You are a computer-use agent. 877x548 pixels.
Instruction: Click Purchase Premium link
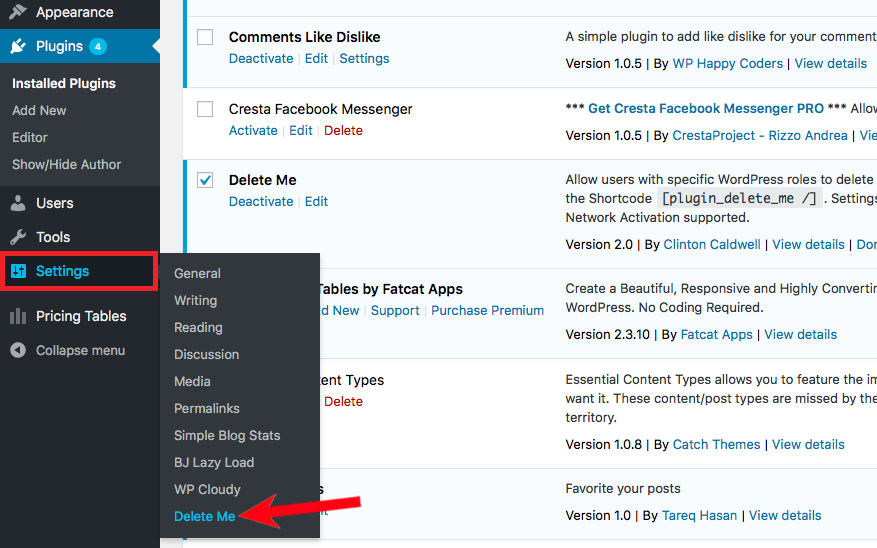(487, 311)
